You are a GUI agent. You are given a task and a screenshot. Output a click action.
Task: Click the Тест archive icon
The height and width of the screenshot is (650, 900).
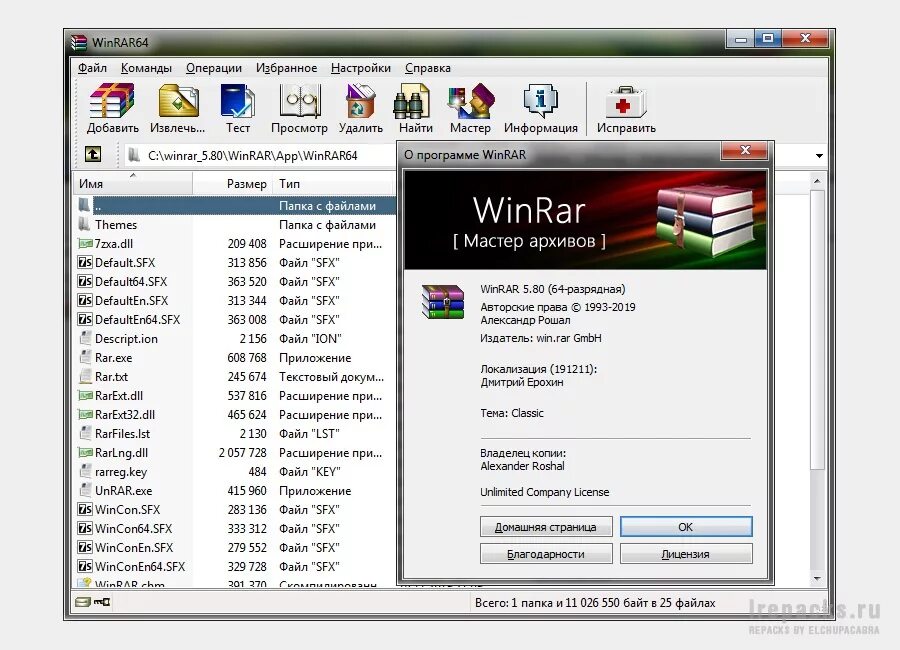[238, 104]
